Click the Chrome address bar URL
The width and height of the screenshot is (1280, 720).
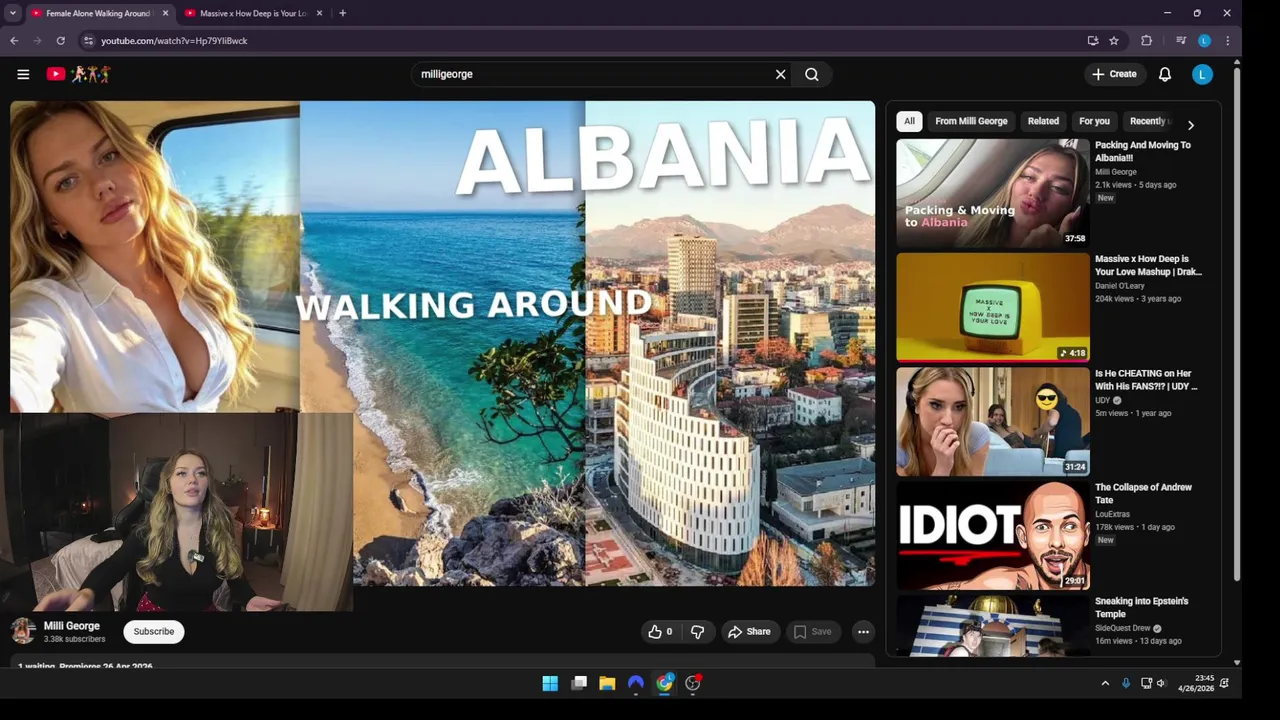click(174, 41)
